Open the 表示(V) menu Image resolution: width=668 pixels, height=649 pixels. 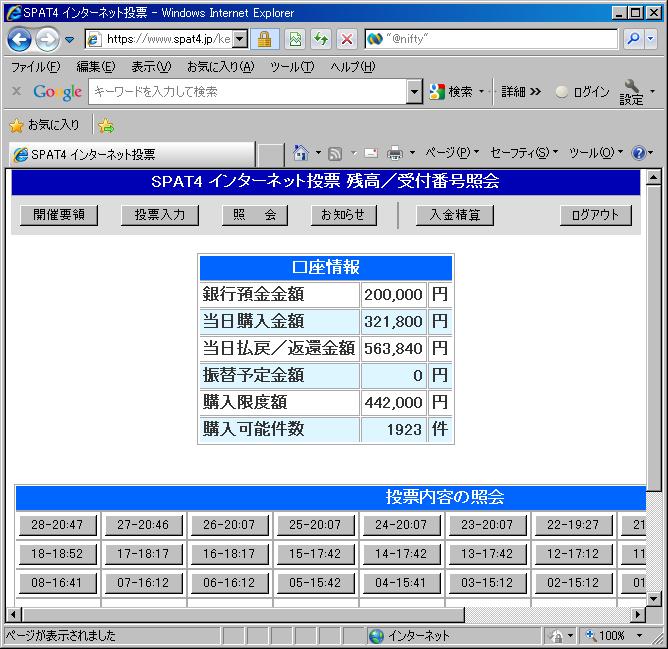coord(151,67)
